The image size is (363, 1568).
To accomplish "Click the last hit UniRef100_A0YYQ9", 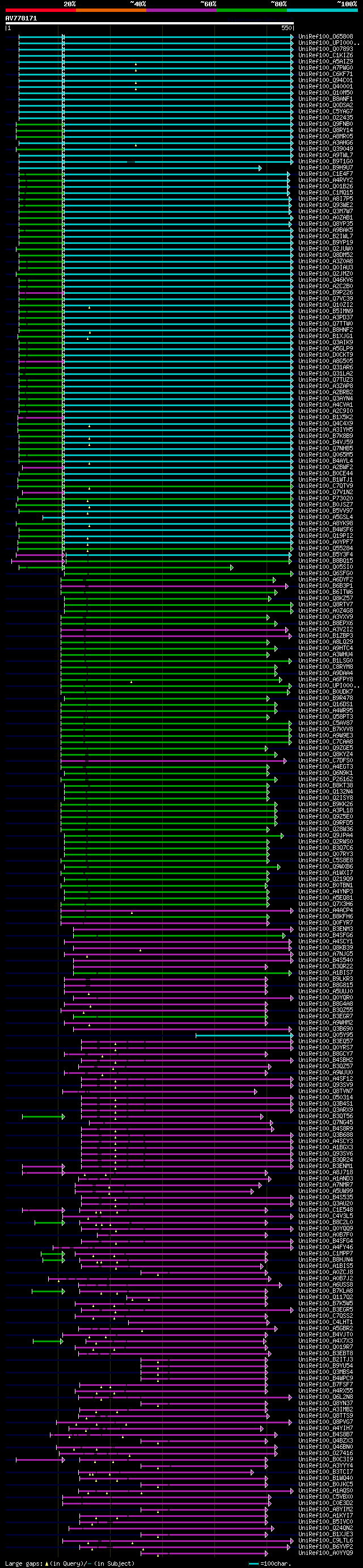I will pos(325,1553).
